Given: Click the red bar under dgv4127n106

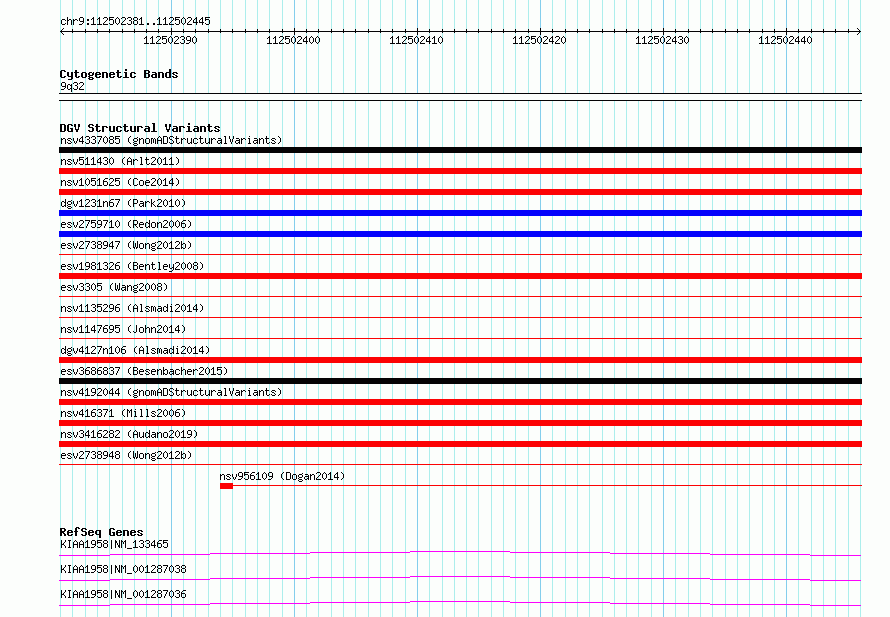Looking at the screenshot, I should point(460,360).
